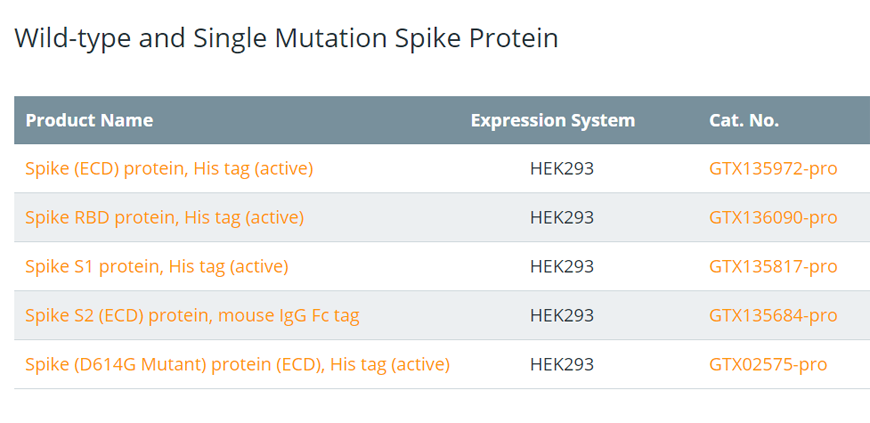Open catalog number GTX02575-pro

click(x=768, y=364)
